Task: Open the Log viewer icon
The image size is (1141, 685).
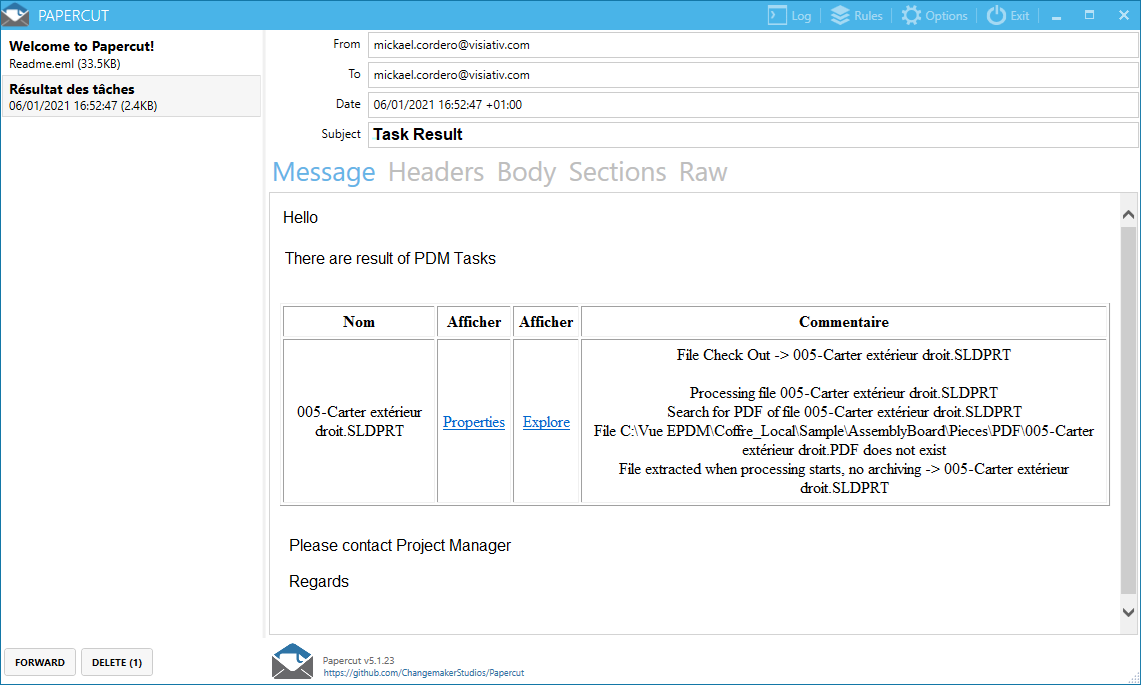Action: pos(777,15)
